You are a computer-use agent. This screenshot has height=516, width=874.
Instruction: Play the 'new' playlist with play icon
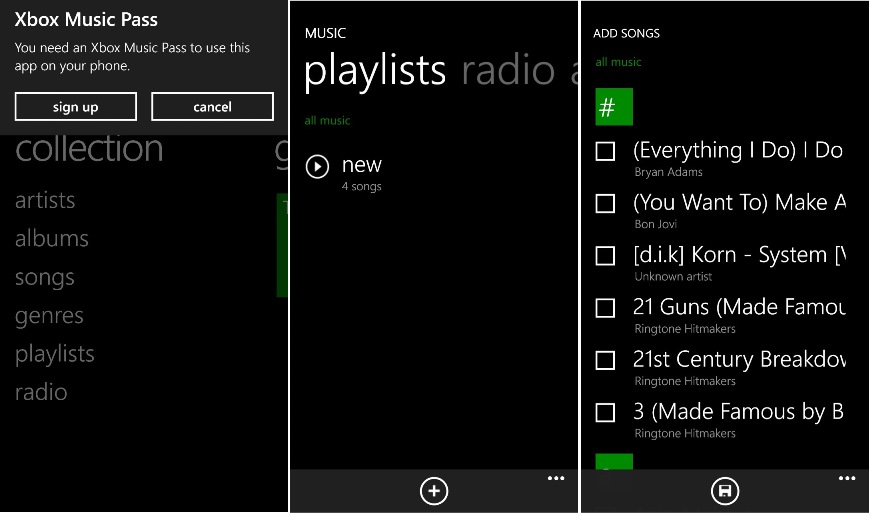317,167
